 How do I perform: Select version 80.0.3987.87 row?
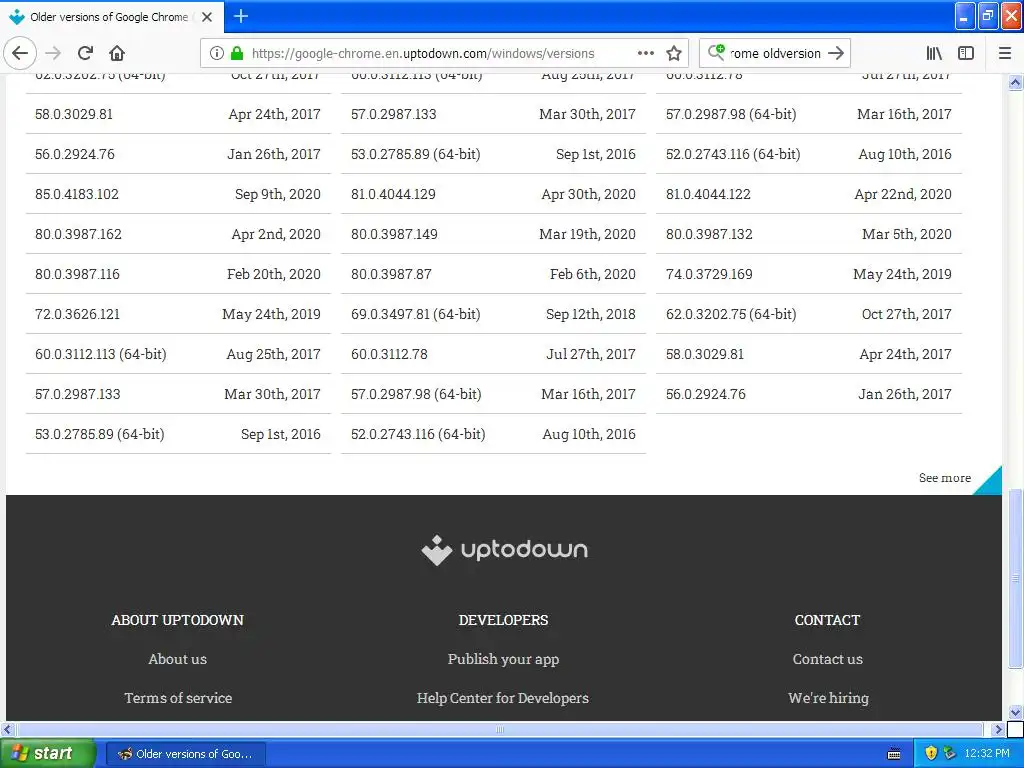(x=493, y=274)
